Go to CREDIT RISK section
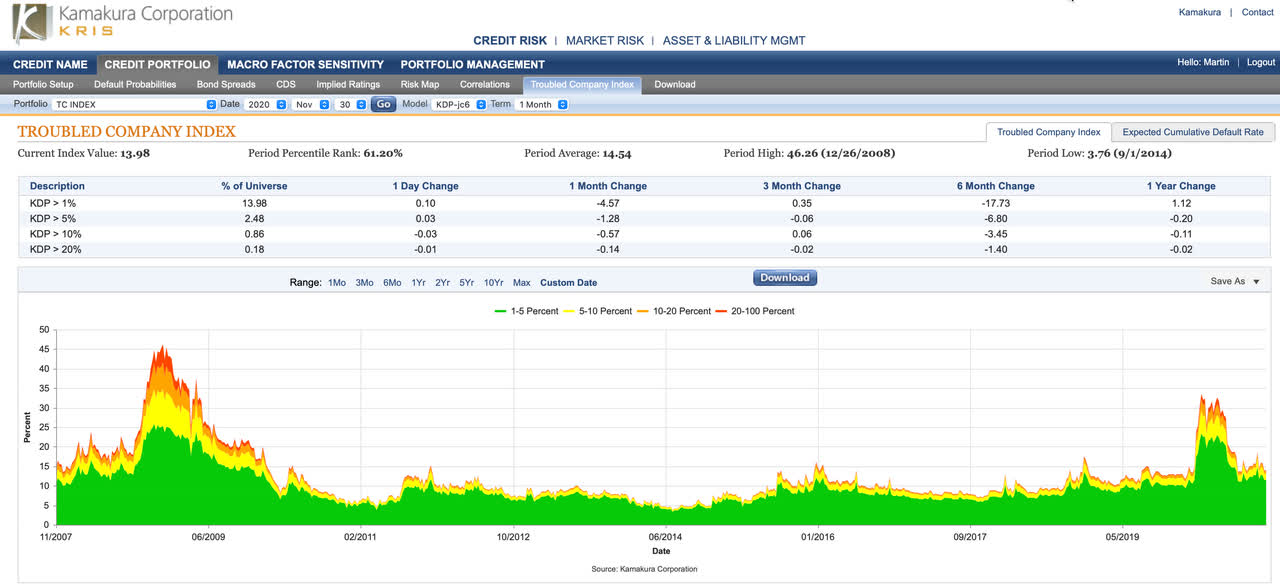 pyautogui.click(x=510, y=41)
